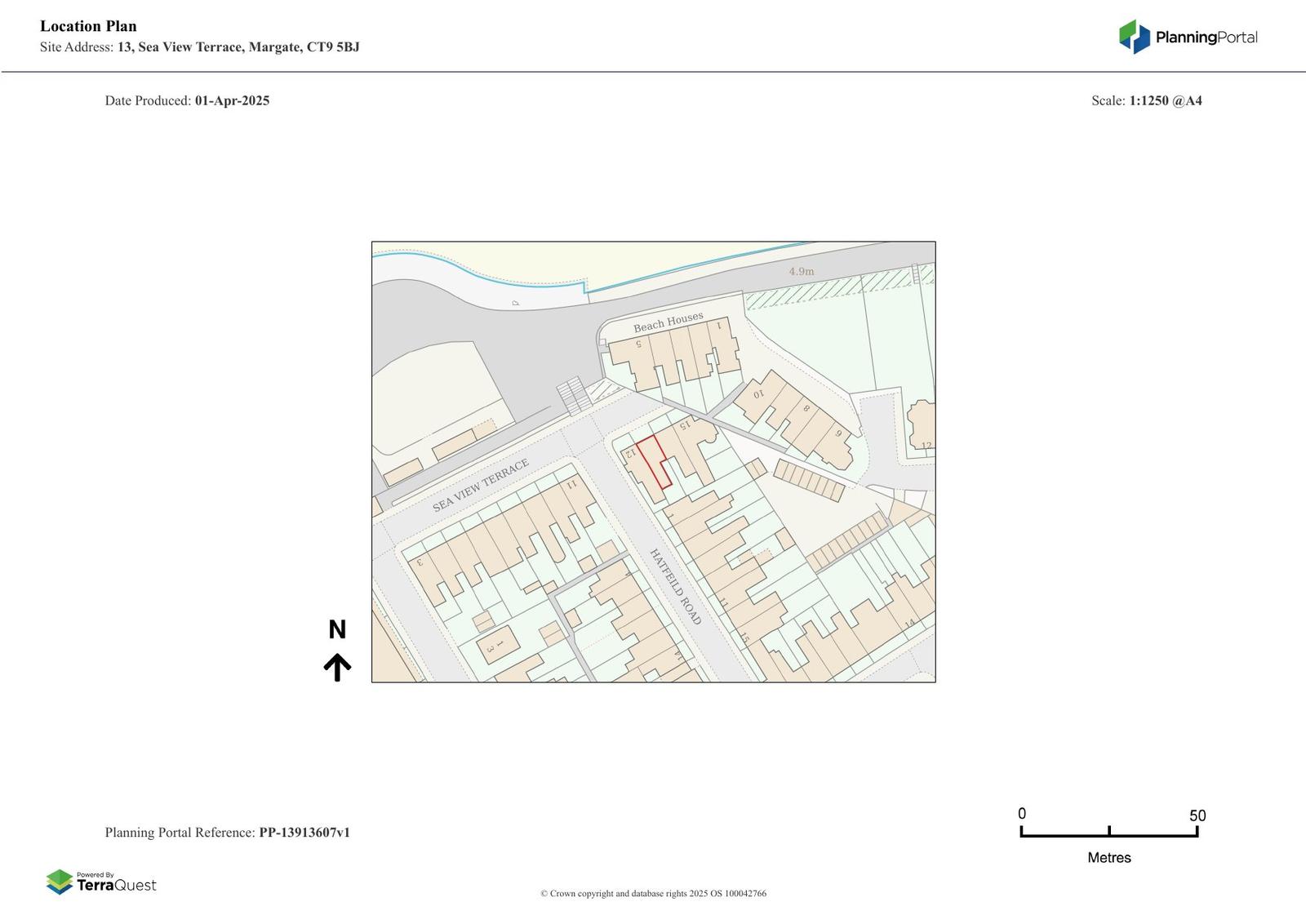Click the red outlined site boundary
Viewport: 1306px width, 924px height.
click(x=654, y=462)
